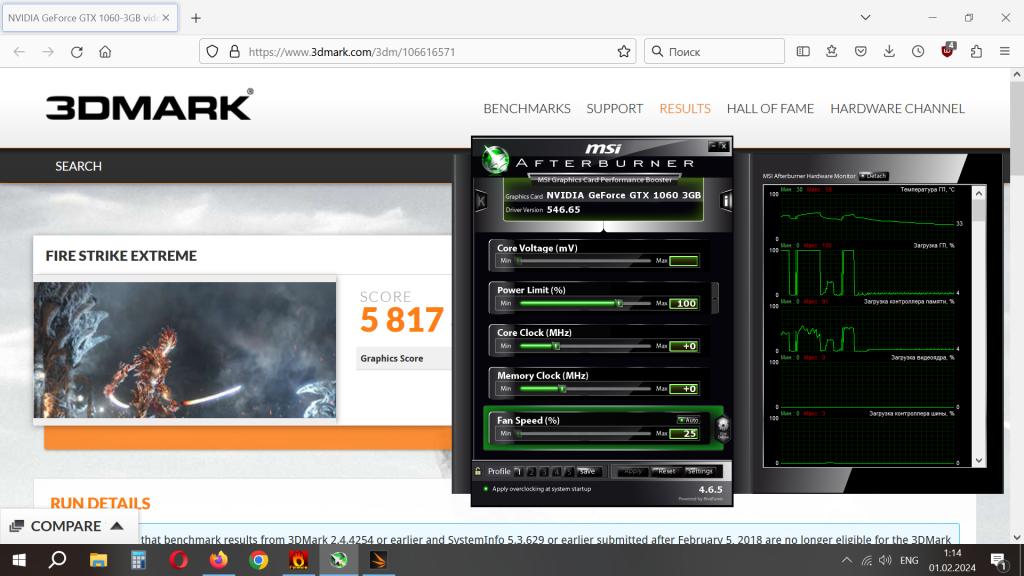This screenshot has width=1024, height=576.
Task: Select Afterburner profile slot 1
Action: coord(518,472)
